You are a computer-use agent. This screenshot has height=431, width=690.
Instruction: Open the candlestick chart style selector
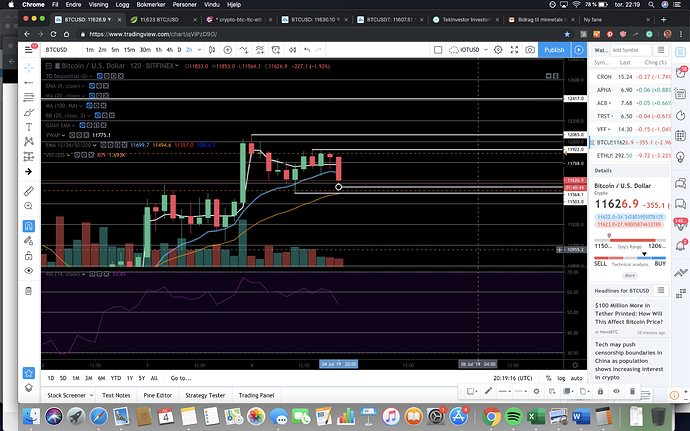tap(212, 50)
